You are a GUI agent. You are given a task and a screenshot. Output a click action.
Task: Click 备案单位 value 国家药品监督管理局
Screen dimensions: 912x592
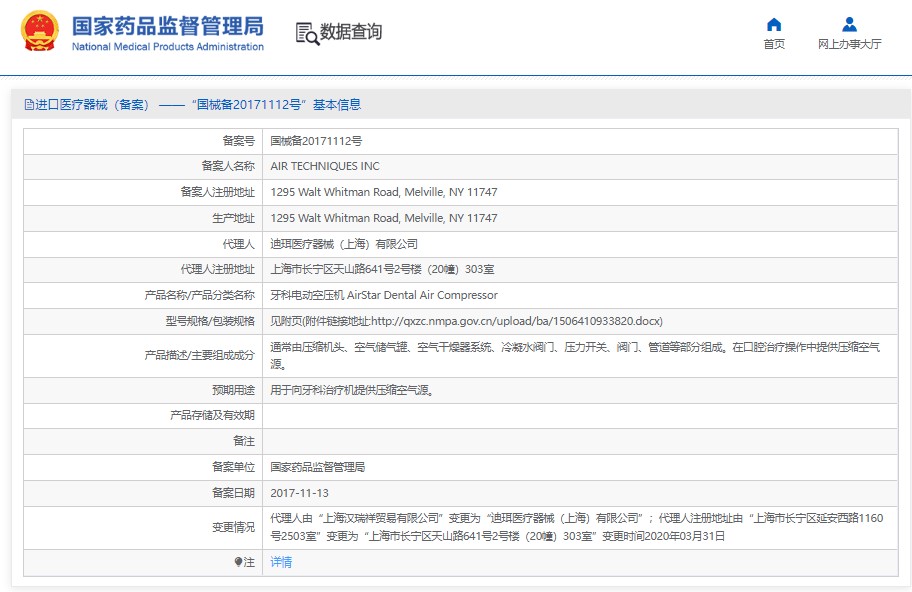pyautogui.click(x=318, y=467)
